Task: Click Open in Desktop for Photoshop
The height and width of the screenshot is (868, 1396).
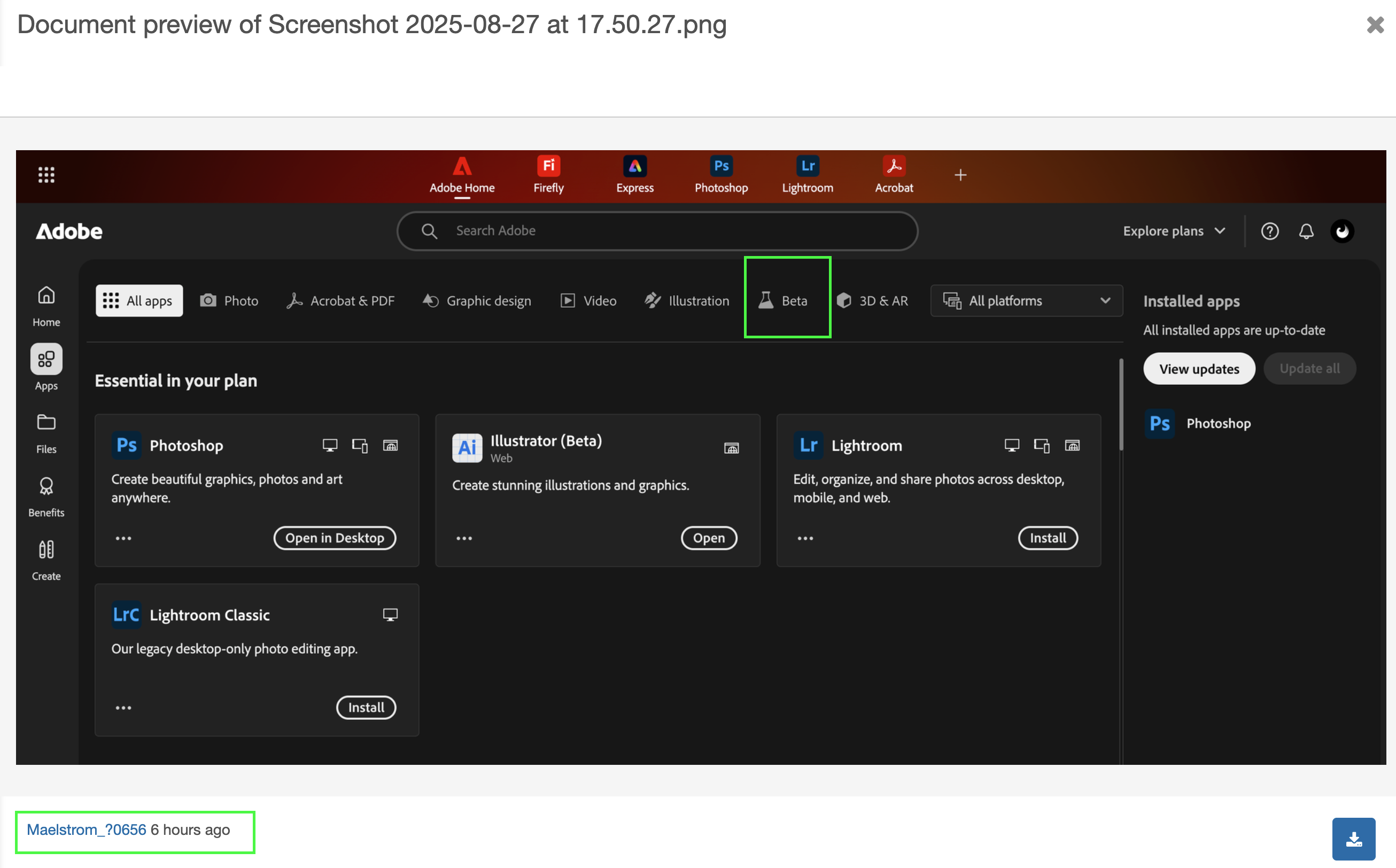Action: pos(335,537)
